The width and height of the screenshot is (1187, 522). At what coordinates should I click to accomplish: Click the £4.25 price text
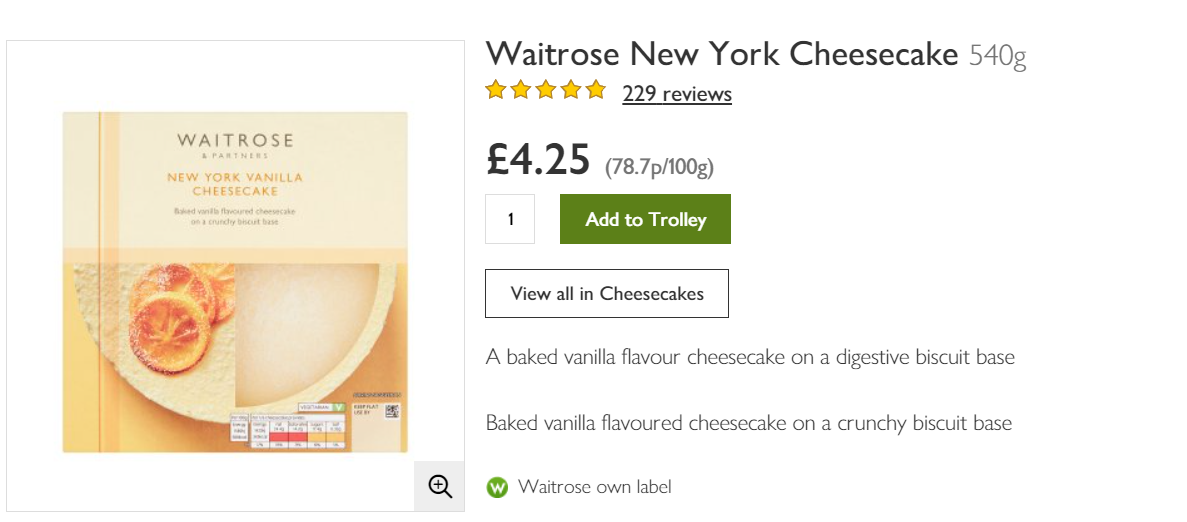538,160
